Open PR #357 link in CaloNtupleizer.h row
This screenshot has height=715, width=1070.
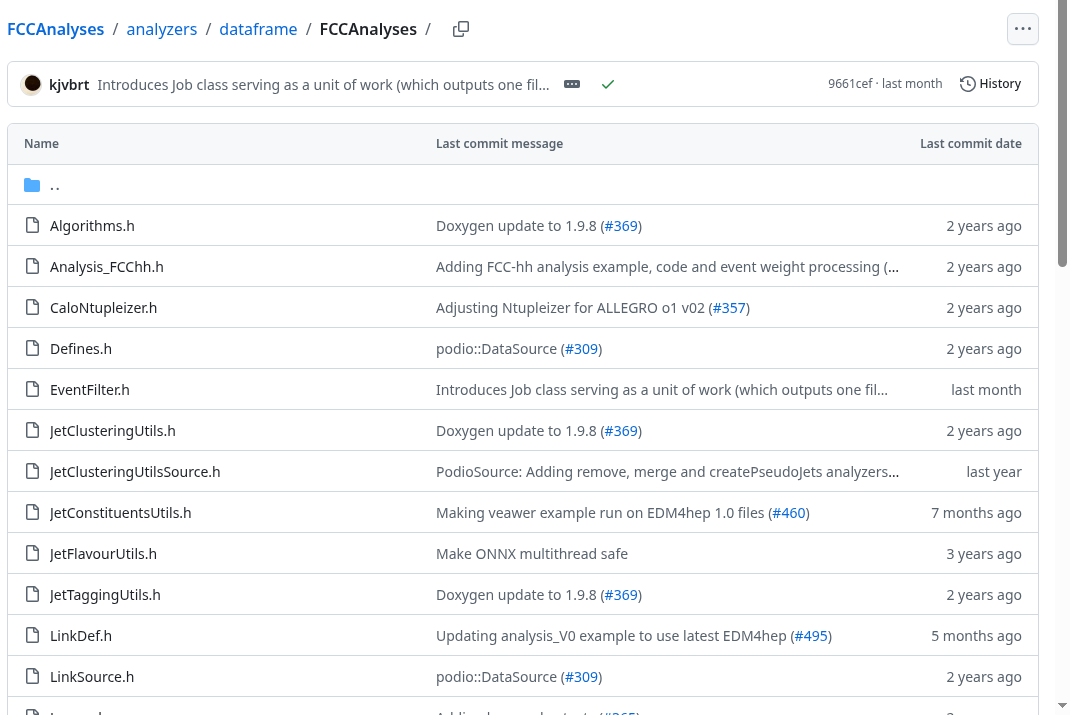coord(729,308)
